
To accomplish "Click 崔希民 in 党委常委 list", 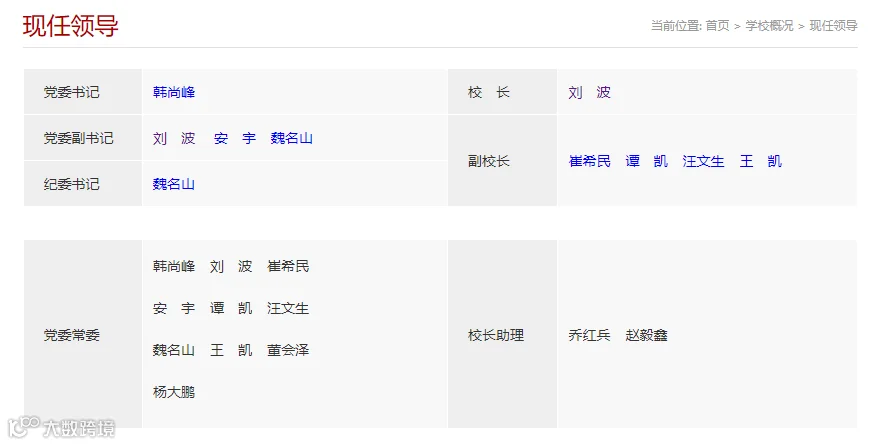I will click(288, 266).
